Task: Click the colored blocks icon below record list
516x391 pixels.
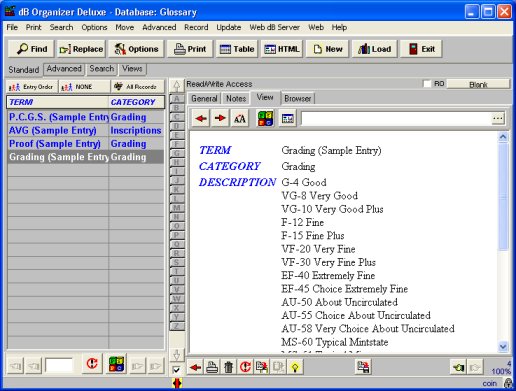Action: tap(116, 364)
